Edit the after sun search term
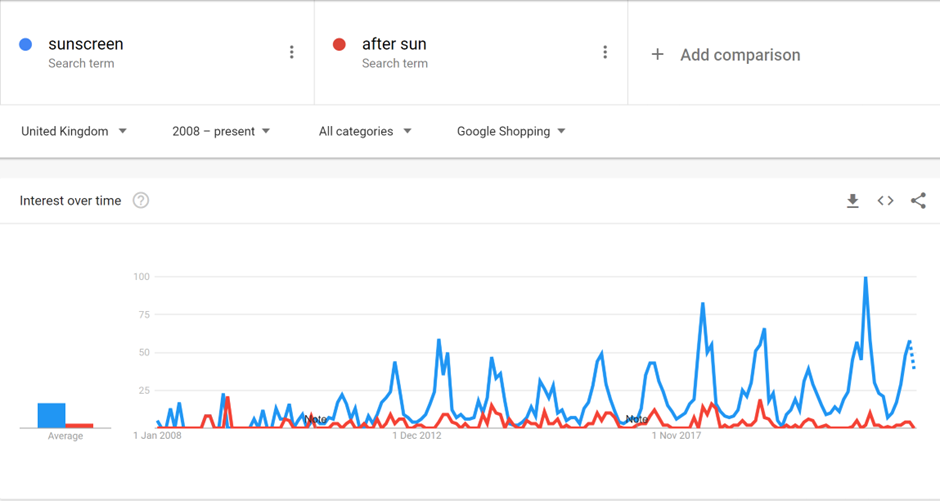The height and width of the screenshot is (501, 940). (x=394, y=44)
